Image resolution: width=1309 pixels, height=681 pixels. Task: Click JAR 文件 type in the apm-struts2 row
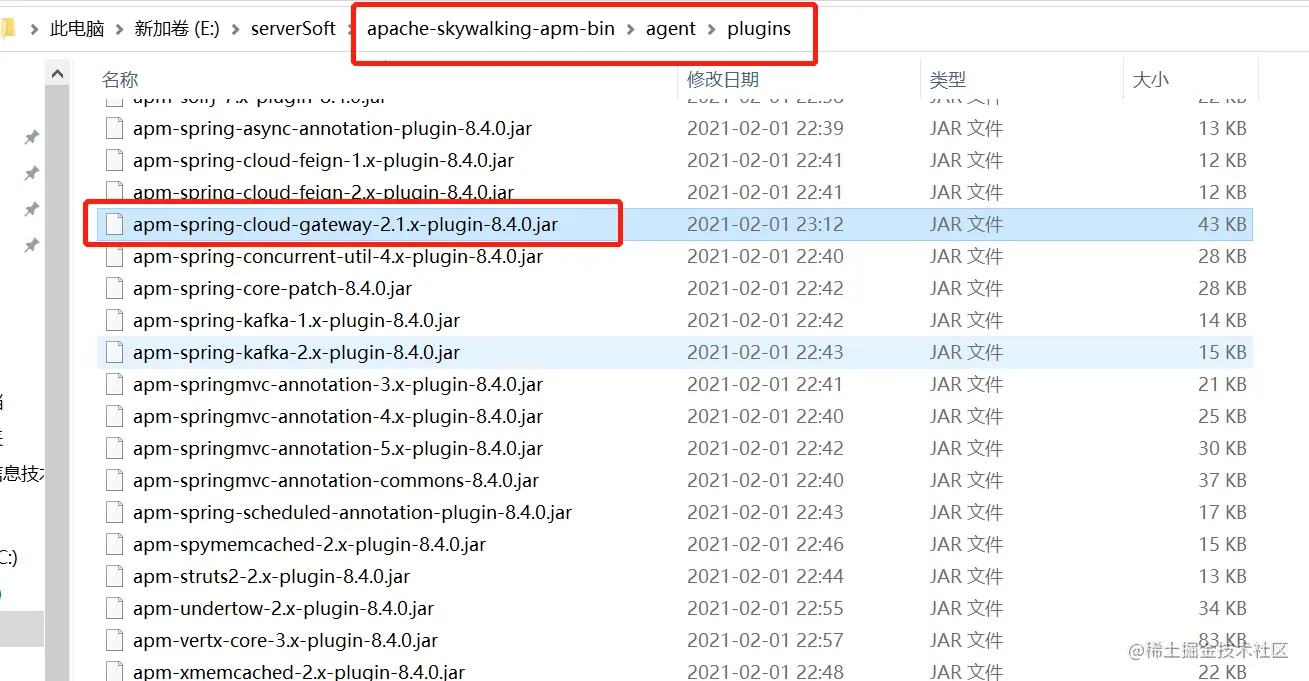(x=966, y=576)
